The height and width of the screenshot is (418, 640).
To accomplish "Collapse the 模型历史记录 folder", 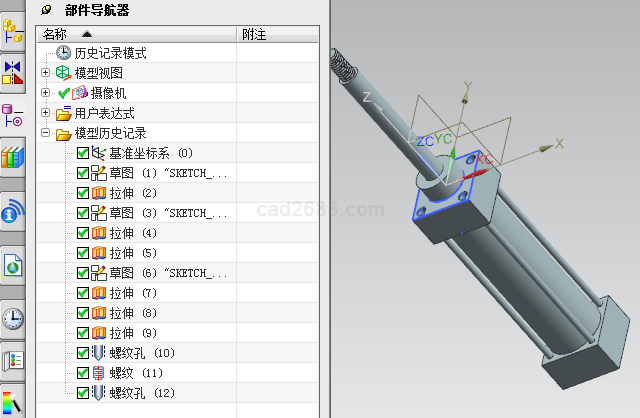I will (45, 133).
